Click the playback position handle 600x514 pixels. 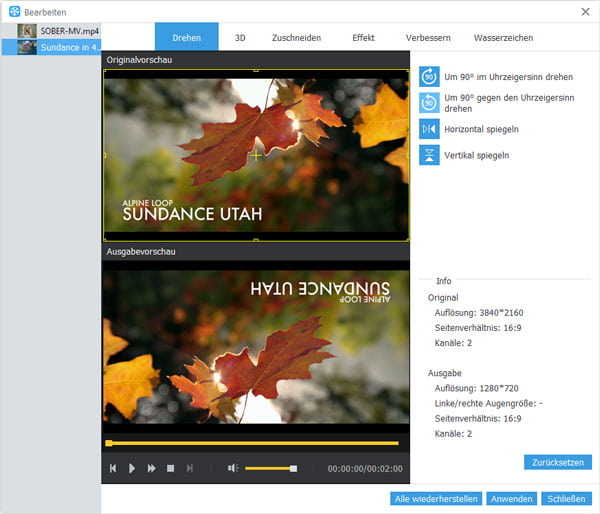[x=109, y=443]
